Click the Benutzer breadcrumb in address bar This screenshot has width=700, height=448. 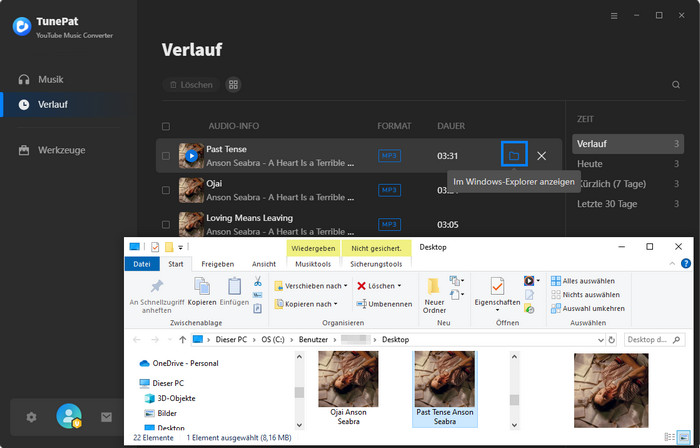tap(313, 340)
